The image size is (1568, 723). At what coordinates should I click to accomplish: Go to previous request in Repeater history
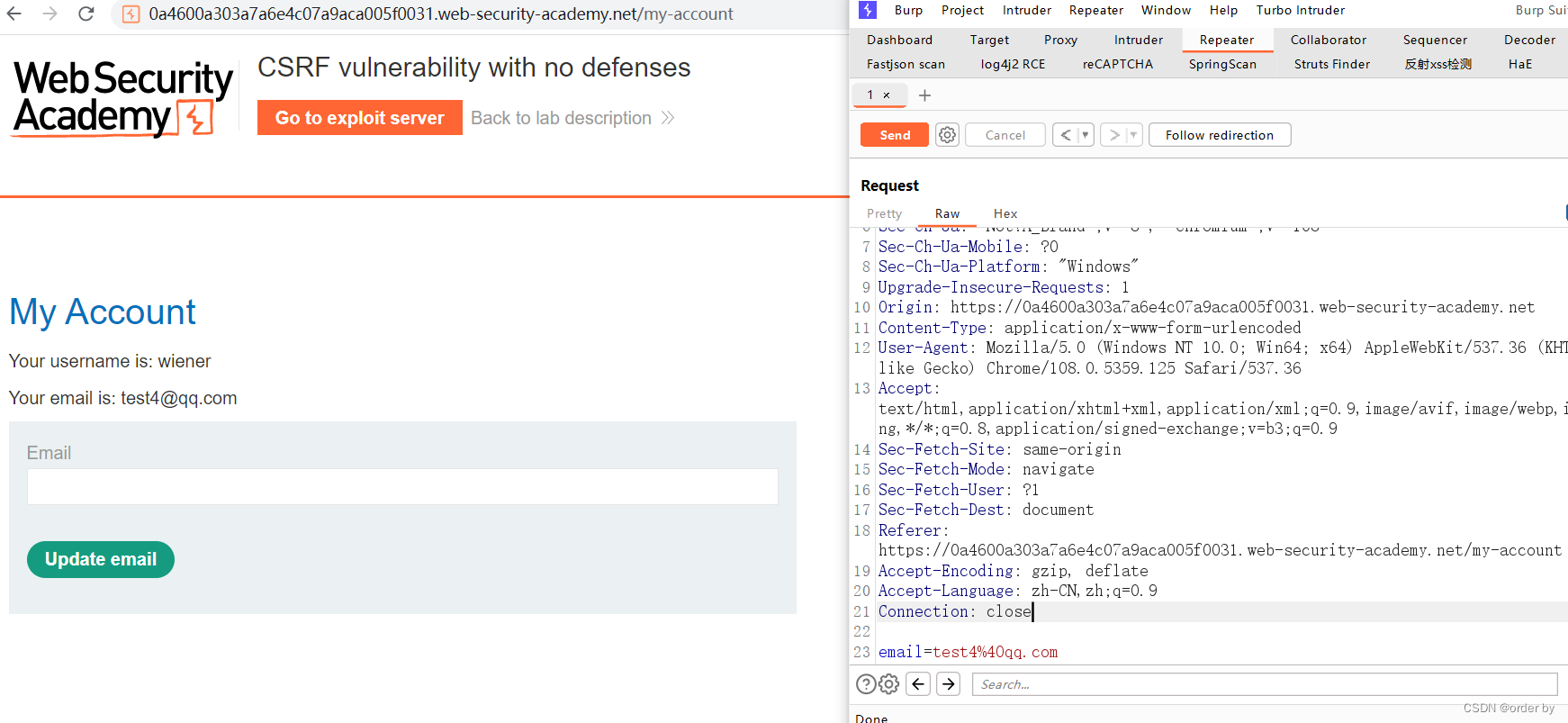coord(1066,135)
